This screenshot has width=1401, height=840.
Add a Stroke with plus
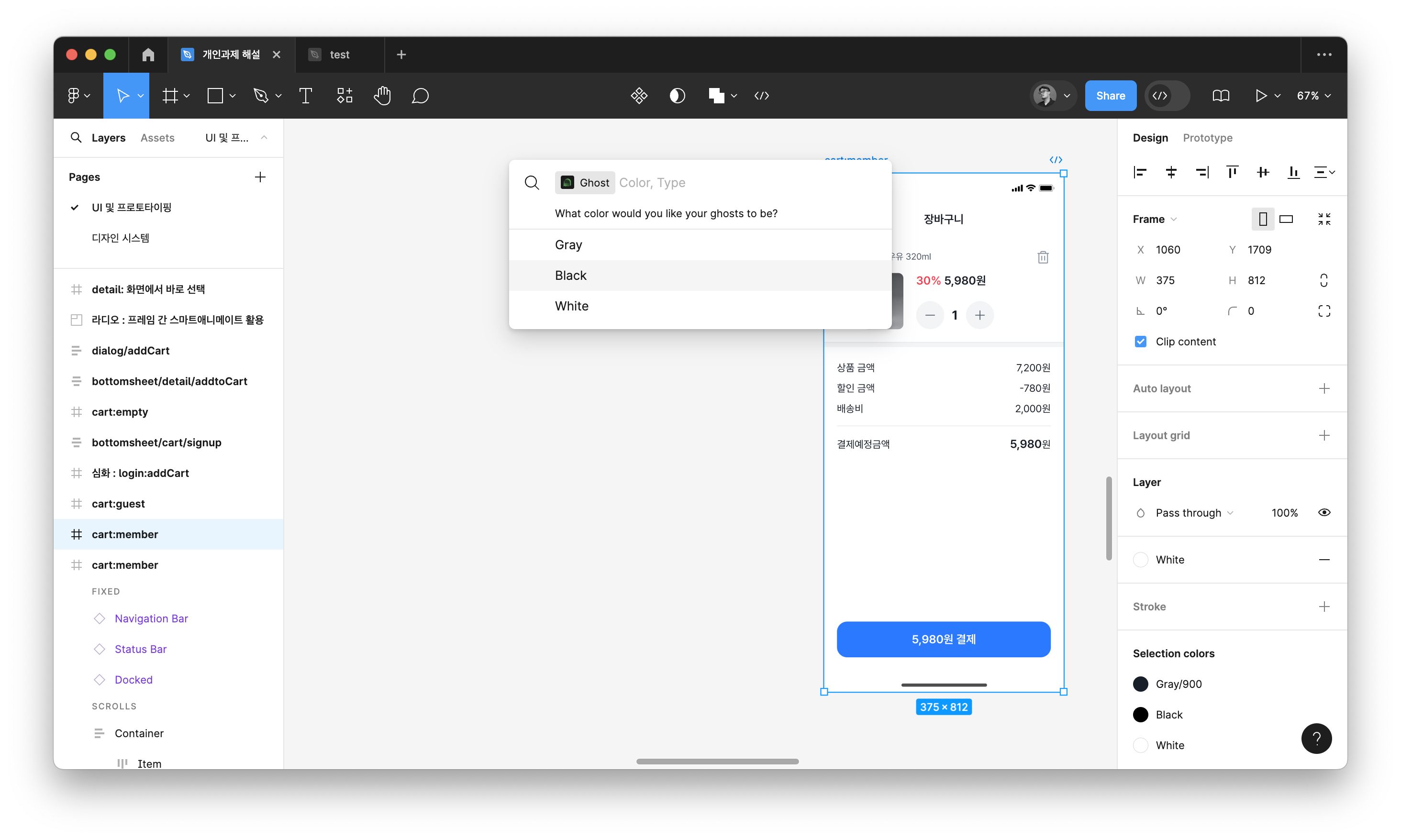(x=1323, y=606)
